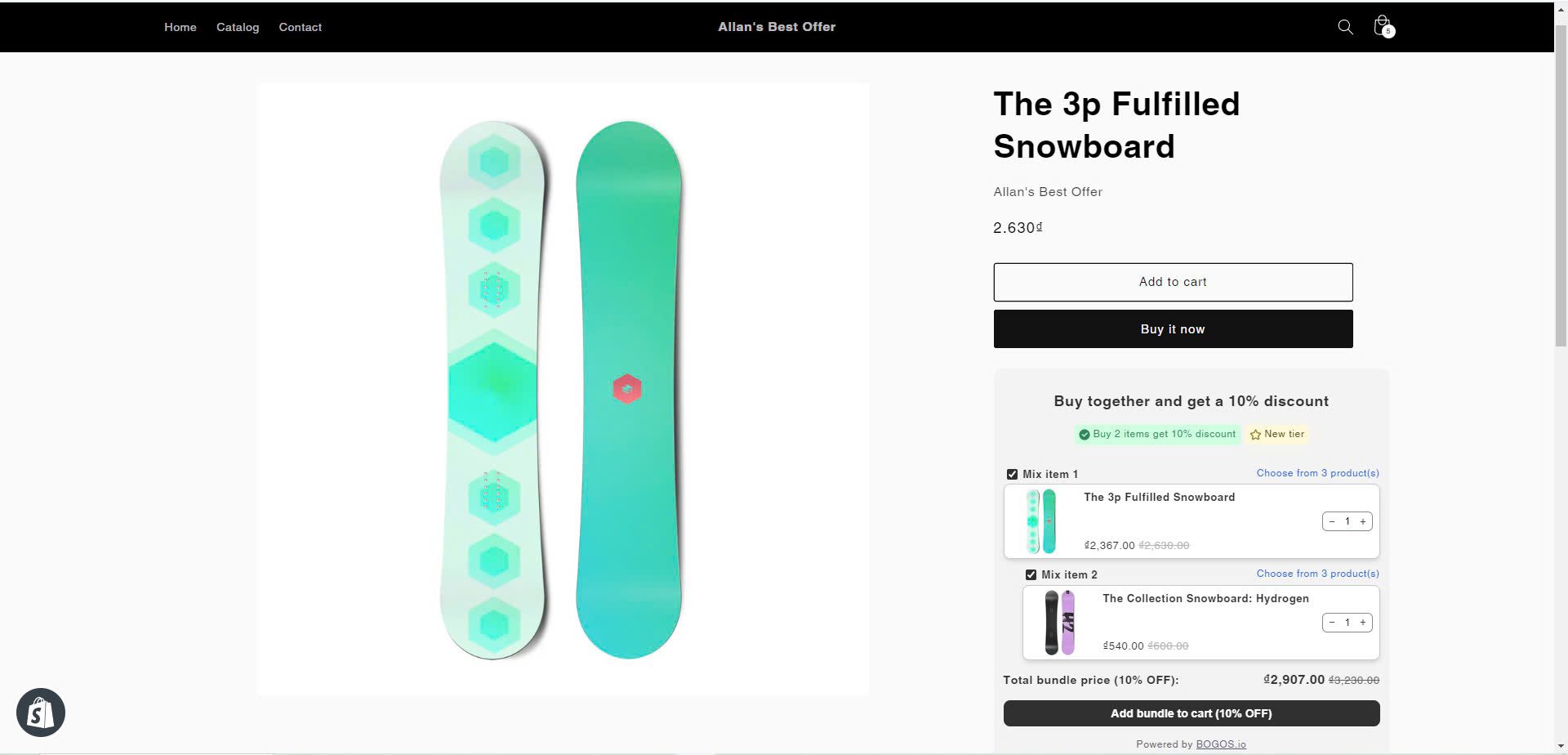Open the shopping cart bag icon
1568x755 pixels.
(1382, 26)
